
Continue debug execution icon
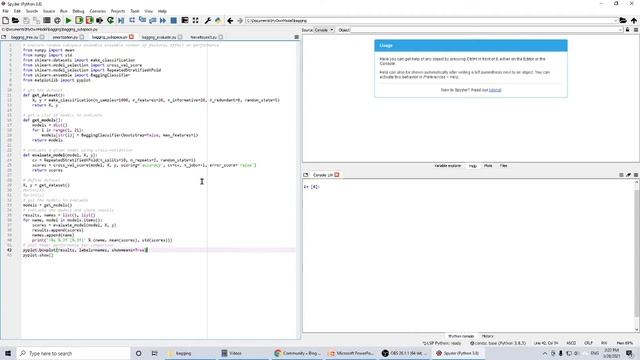coord(163,20)
